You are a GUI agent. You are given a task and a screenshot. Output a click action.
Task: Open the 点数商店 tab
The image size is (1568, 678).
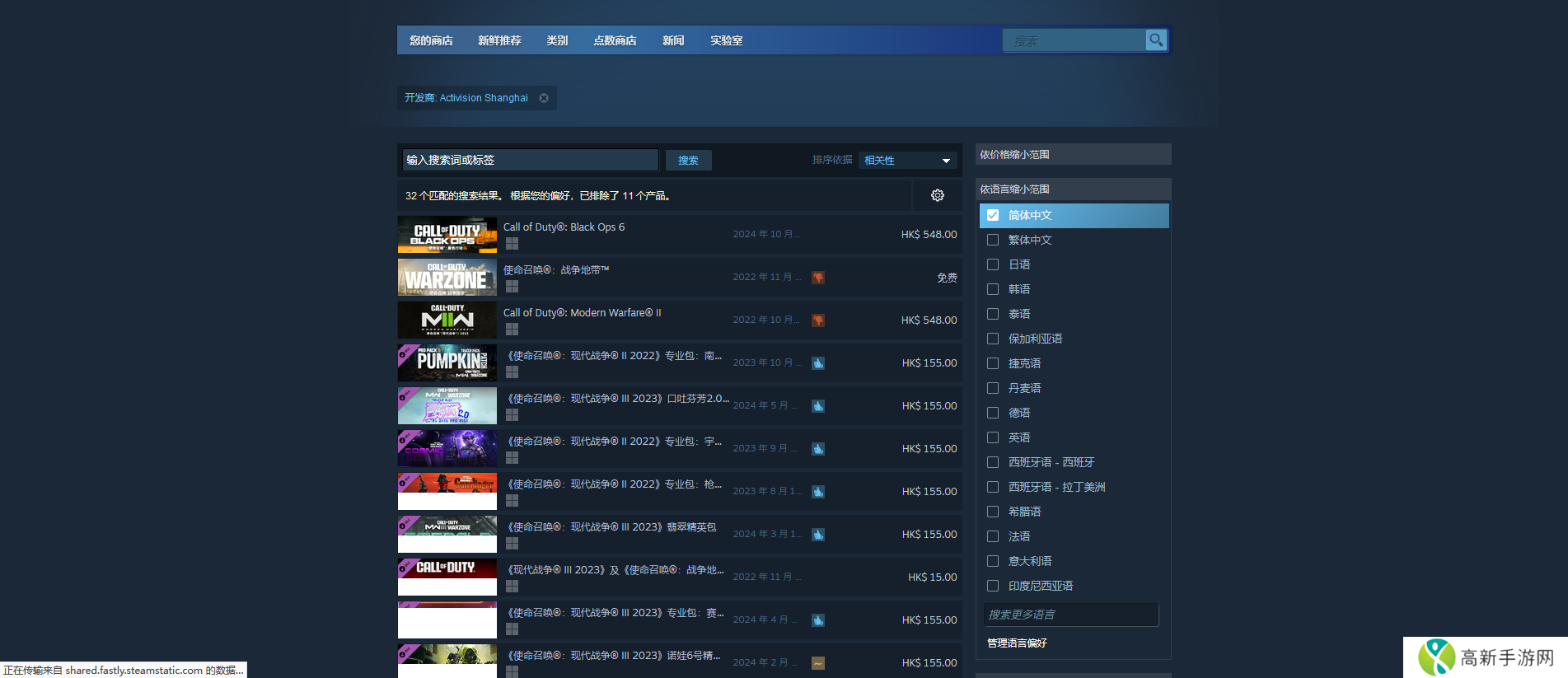615,40
